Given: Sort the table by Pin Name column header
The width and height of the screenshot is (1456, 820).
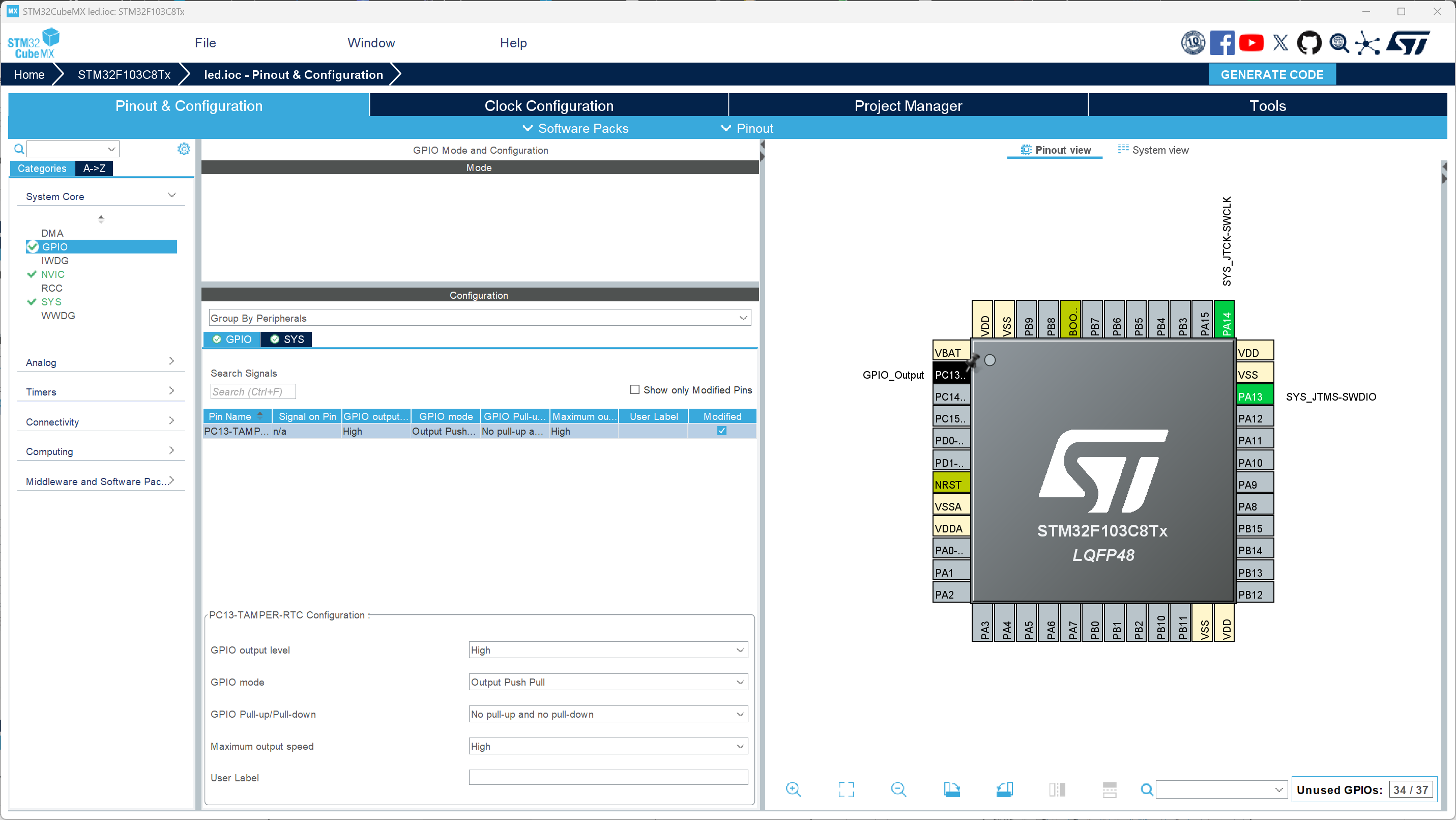Looking at the screenshot, I should pos(237,416).
